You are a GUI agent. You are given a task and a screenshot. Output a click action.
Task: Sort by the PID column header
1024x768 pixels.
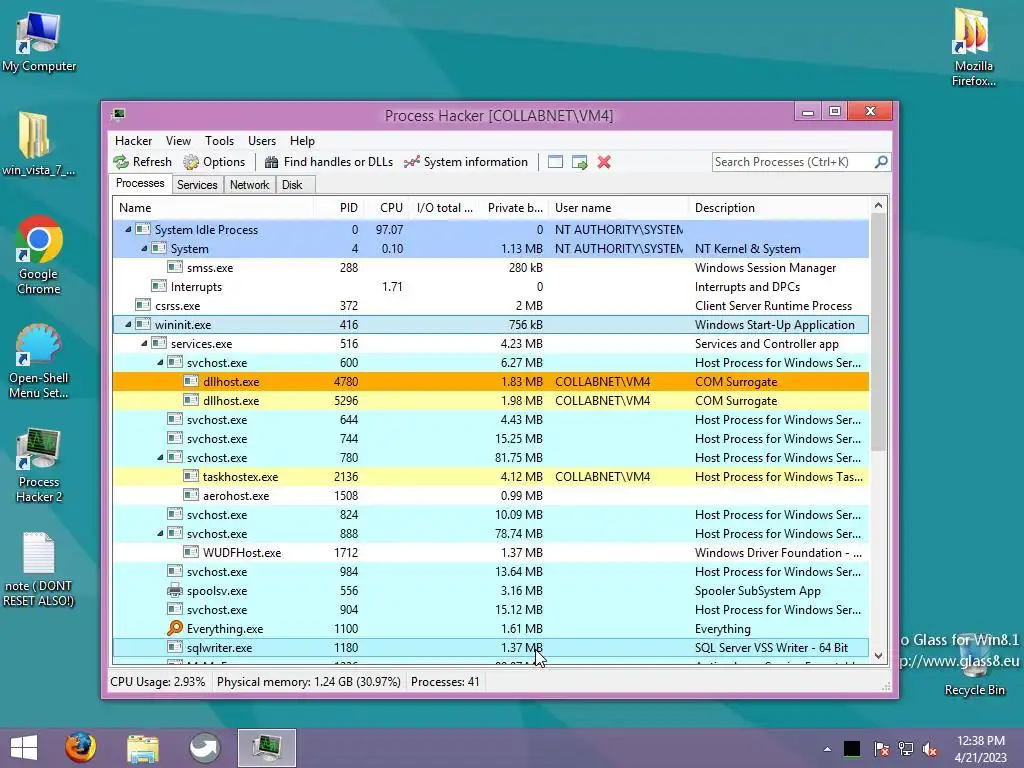[x=339, y=208]
